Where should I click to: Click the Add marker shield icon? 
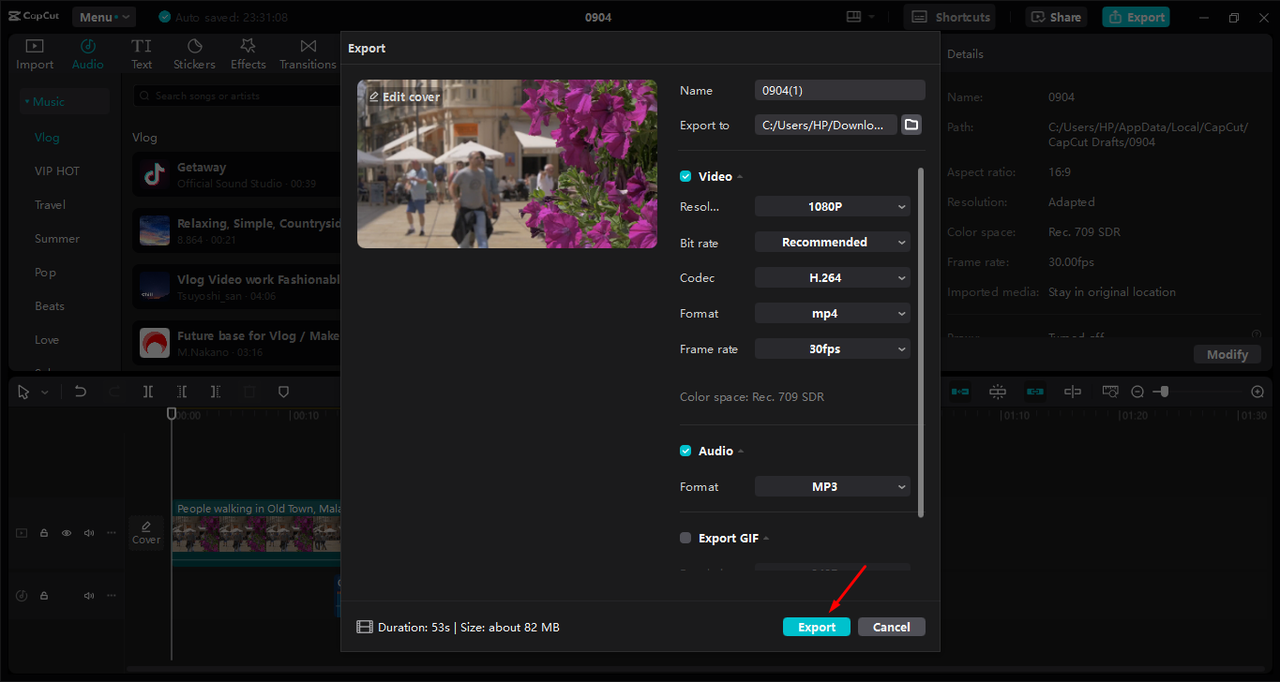click(283, 392)
